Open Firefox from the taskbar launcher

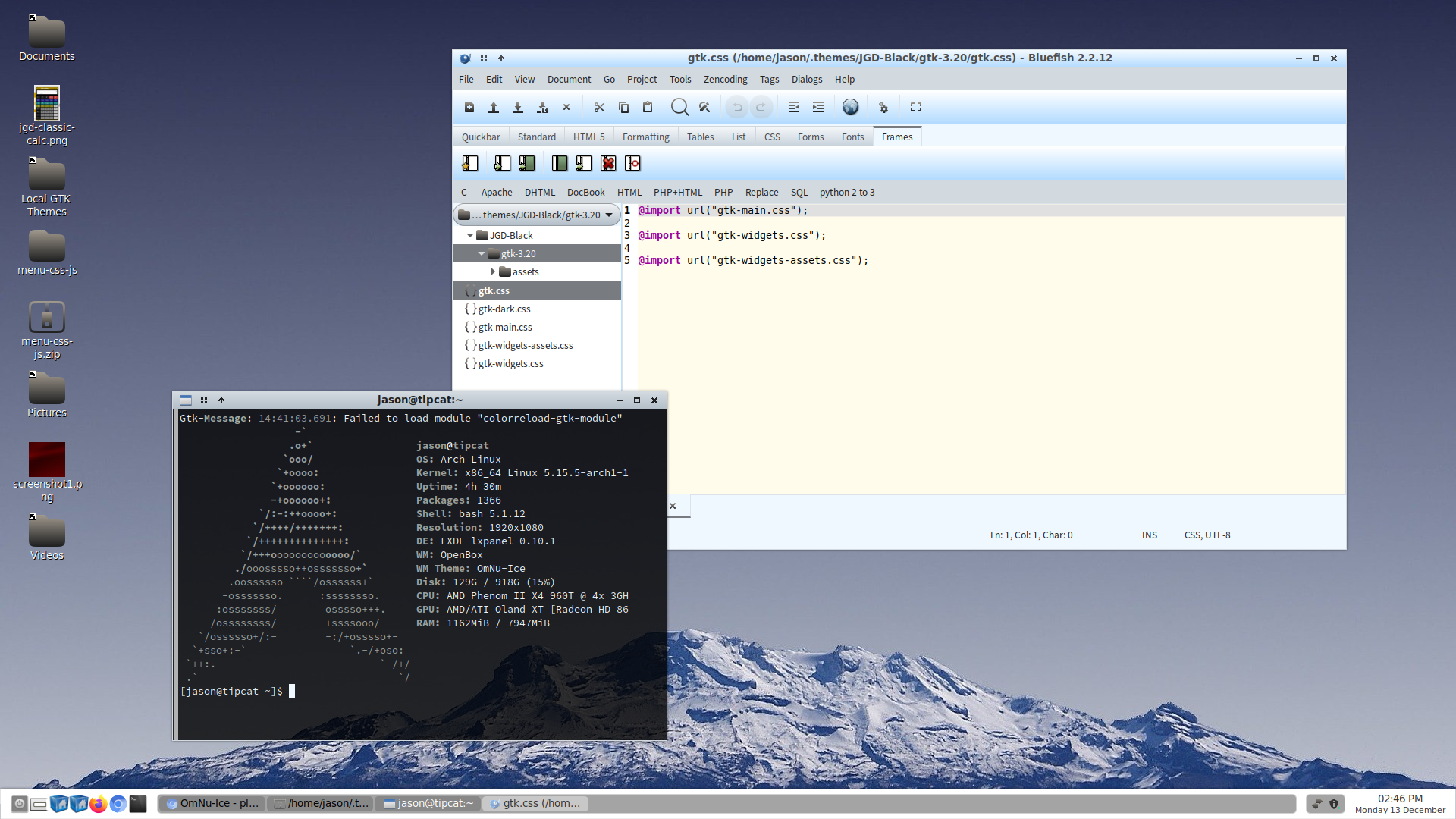(x=98, y=804)
